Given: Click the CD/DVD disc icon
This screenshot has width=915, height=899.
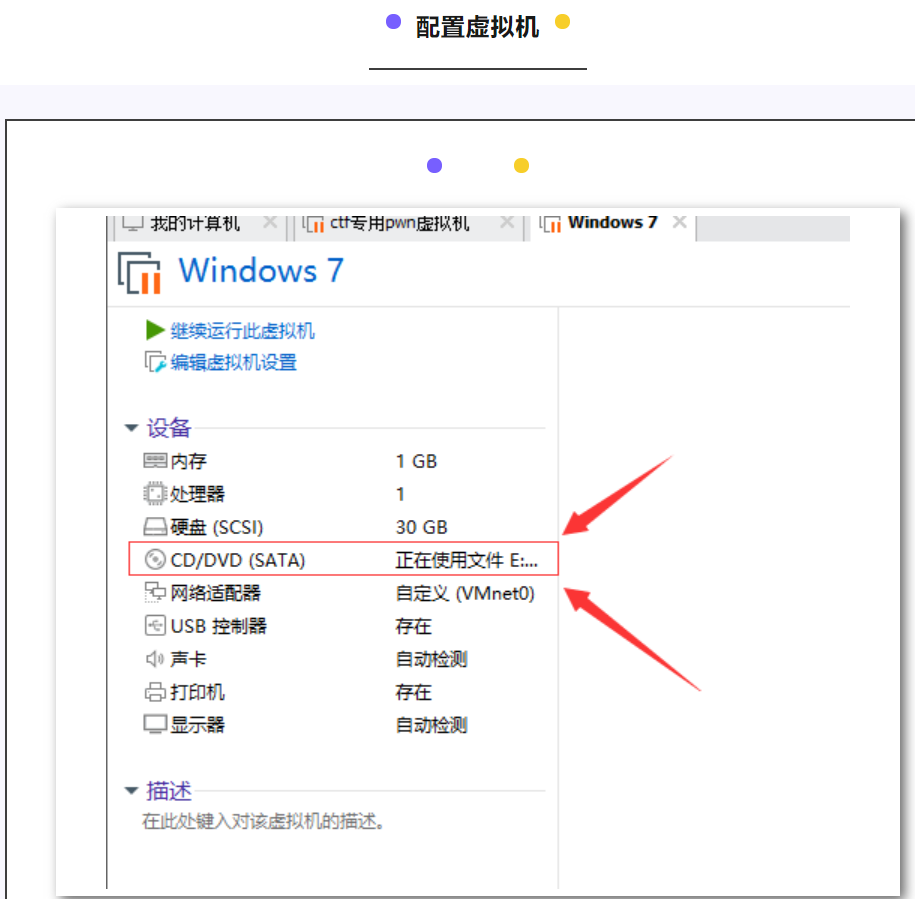Looking at the screenshot, I should (155, 559).
